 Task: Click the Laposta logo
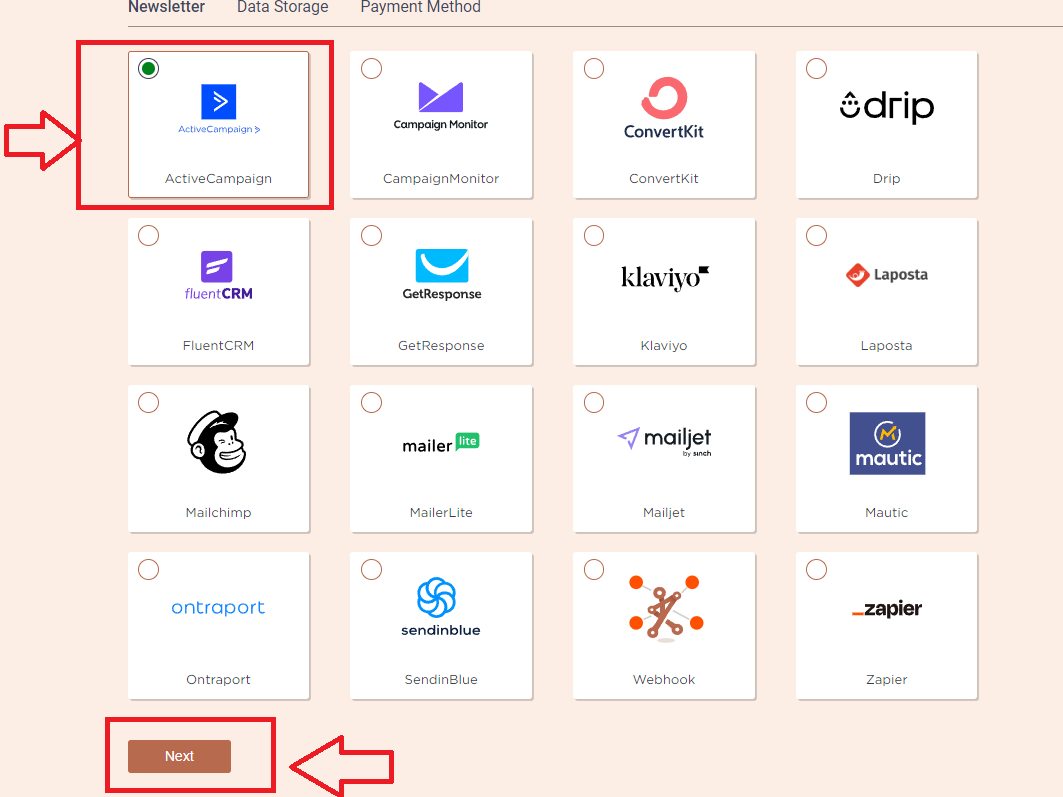887,274
